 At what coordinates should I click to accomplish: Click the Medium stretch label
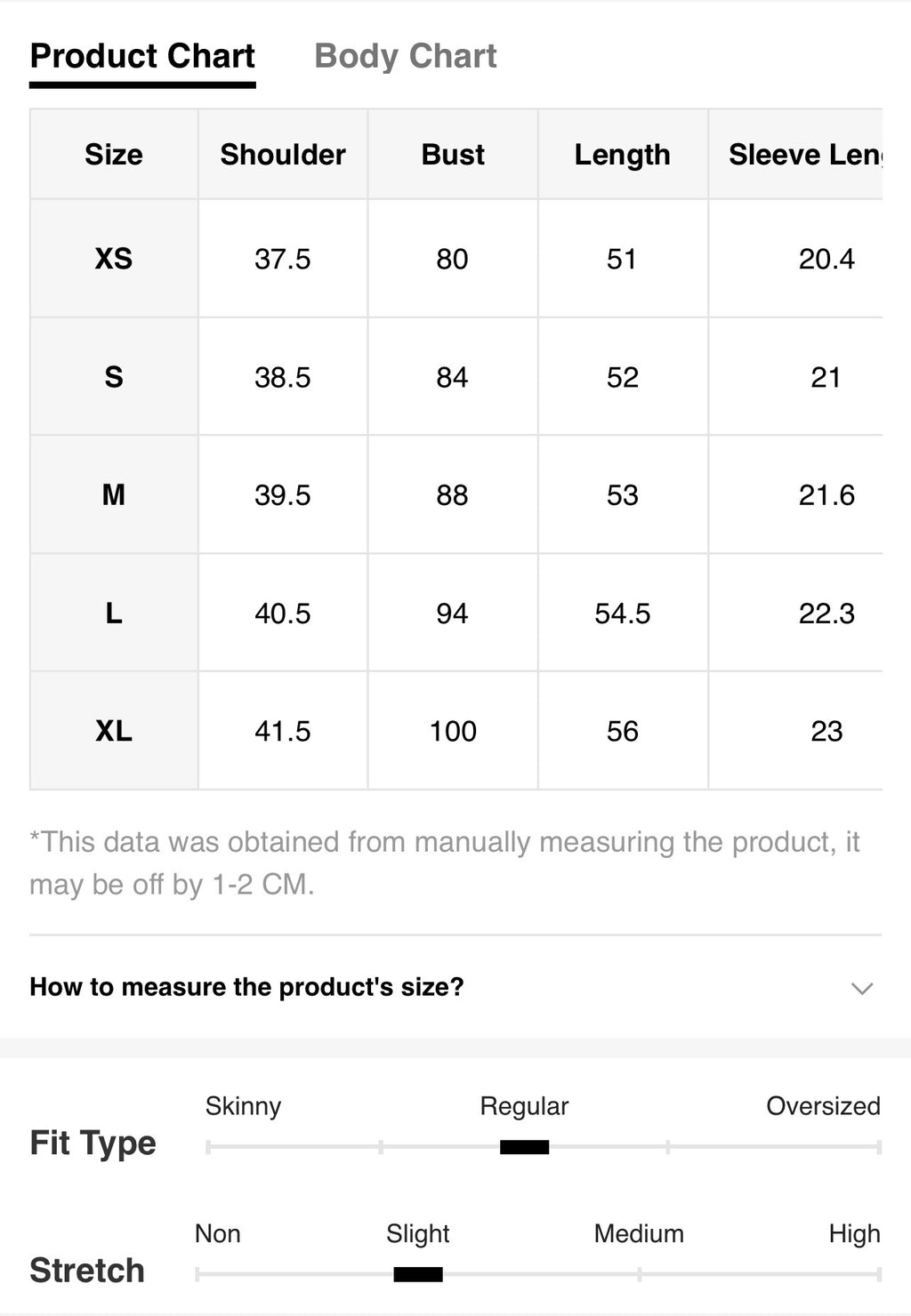(639, 1234)
